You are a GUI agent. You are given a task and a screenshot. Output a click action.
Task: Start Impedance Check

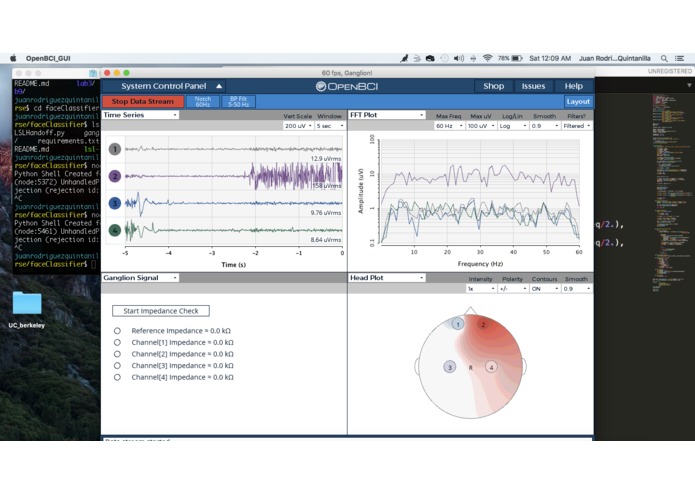[x=161, y=311]
